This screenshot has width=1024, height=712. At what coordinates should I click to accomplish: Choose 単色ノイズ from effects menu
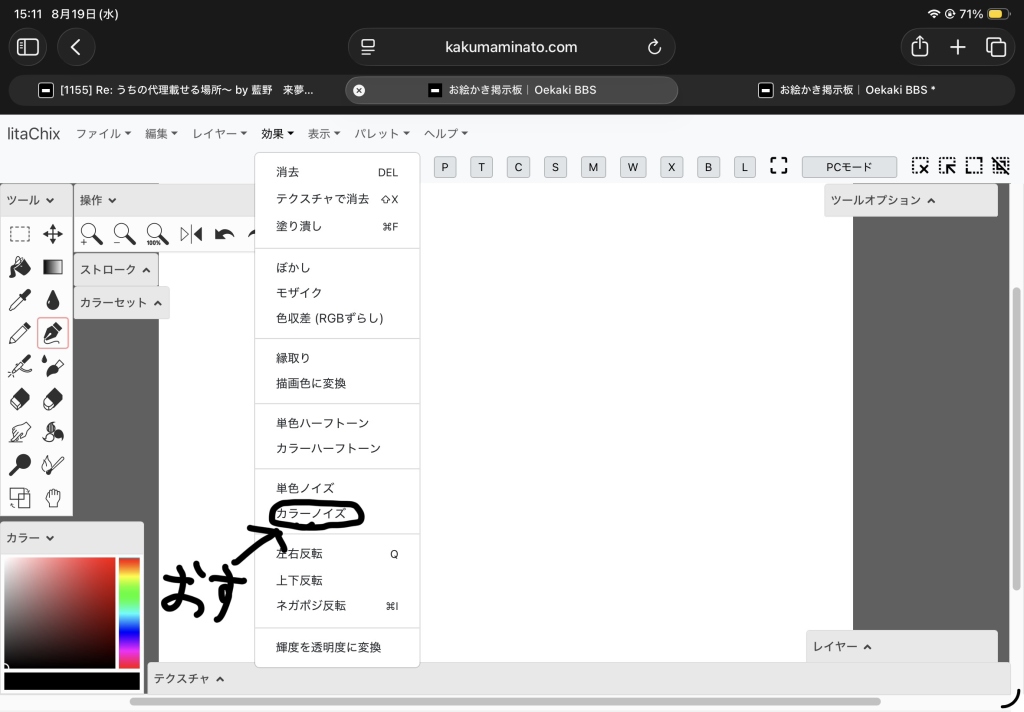[x=337, y=488]
